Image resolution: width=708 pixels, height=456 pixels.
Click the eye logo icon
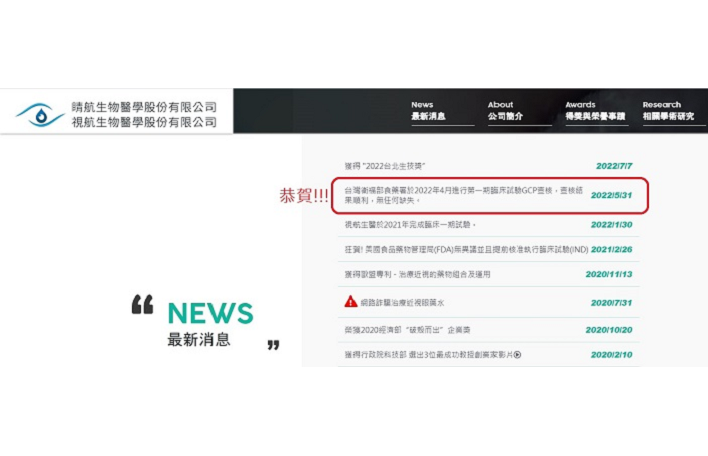point(41,115)
